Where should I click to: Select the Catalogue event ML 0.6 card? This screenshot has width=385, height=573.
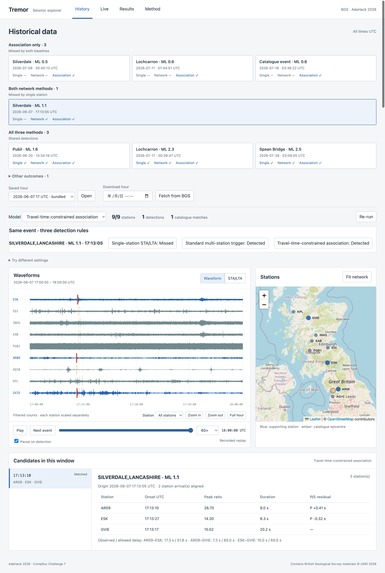click(x=316, y=68)
